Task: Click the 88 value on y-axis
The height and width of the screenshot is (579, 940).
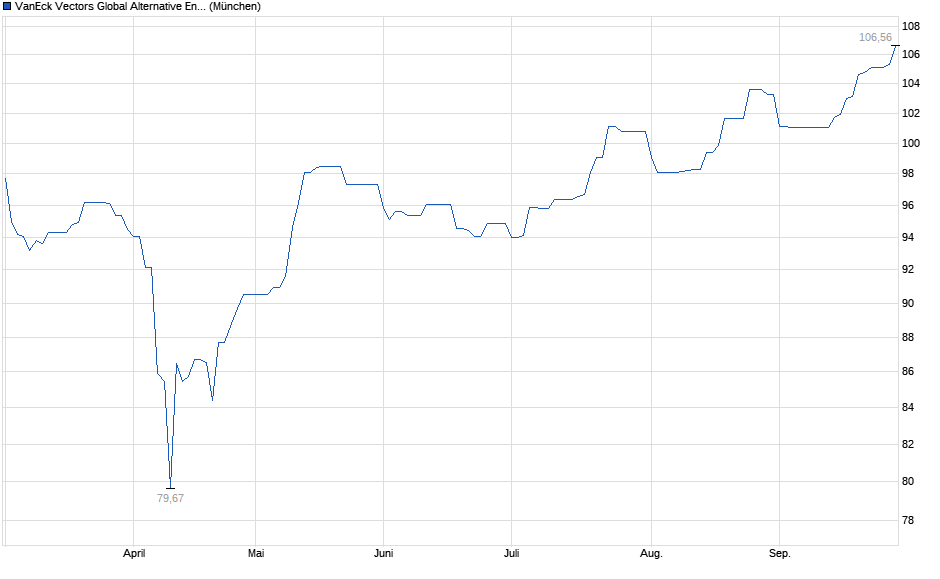Action: pos(908,337)
